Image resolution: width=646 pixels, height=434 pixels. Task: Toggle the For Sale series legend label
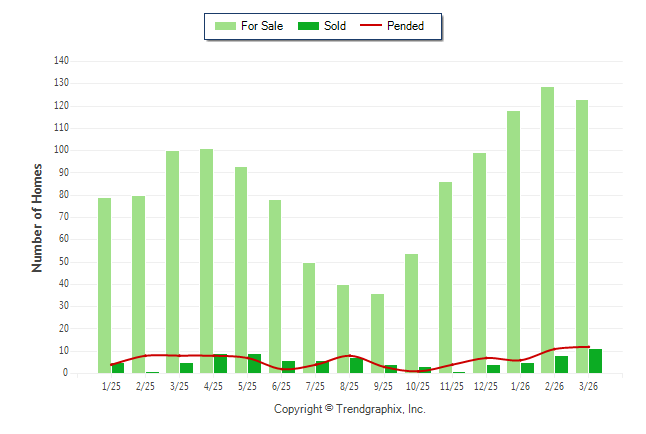tap(262, 26)
